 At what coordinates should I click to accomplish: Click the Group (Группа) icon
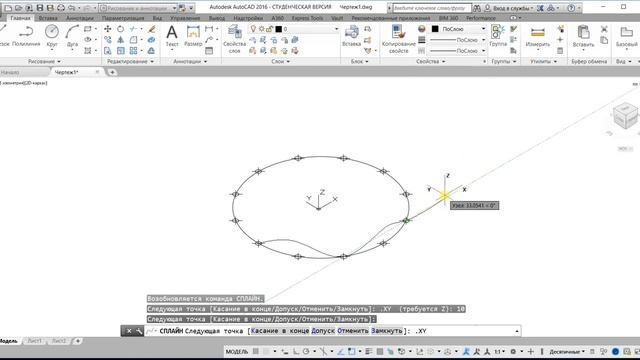coord(498,36)
